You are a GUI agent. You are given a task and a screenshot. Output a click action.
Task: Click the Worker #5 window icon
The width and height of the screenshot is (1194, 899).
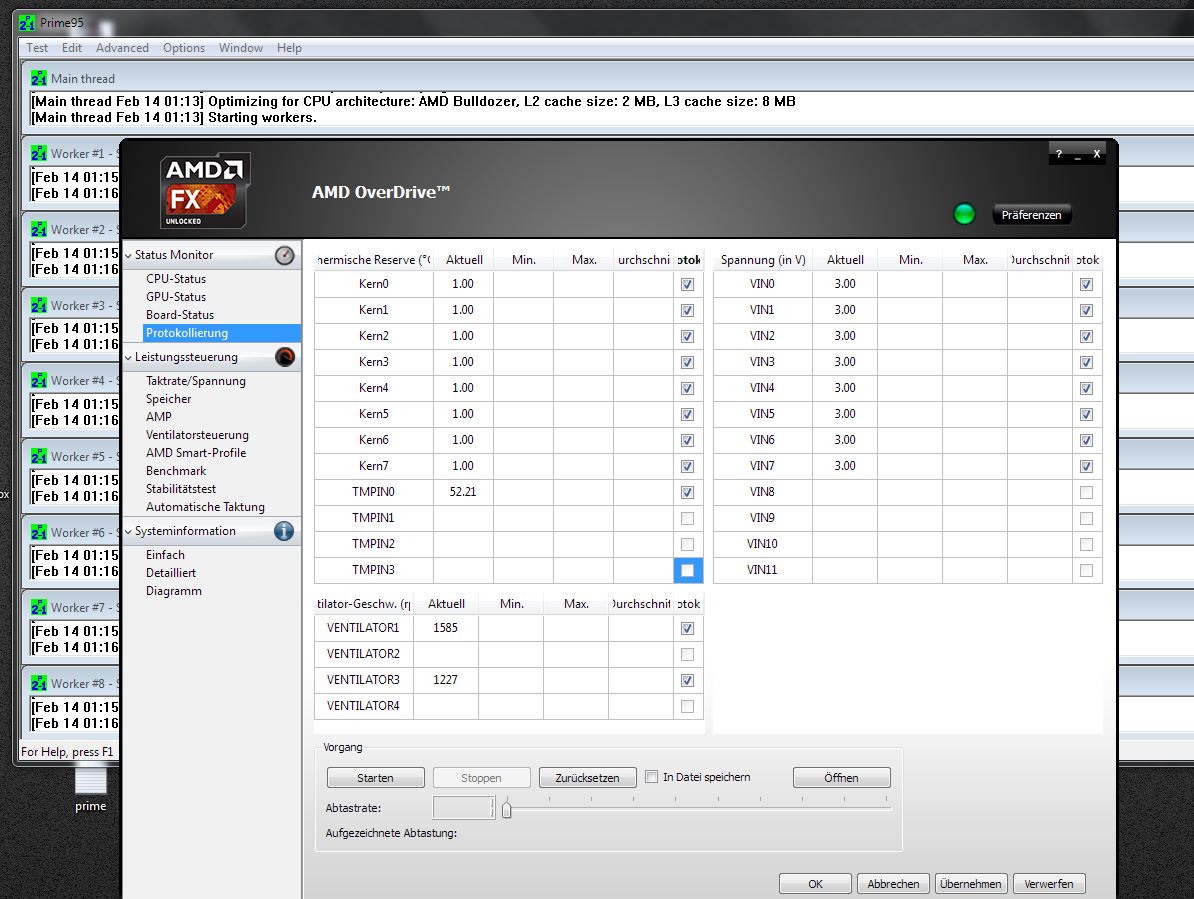tap(39, 457)
